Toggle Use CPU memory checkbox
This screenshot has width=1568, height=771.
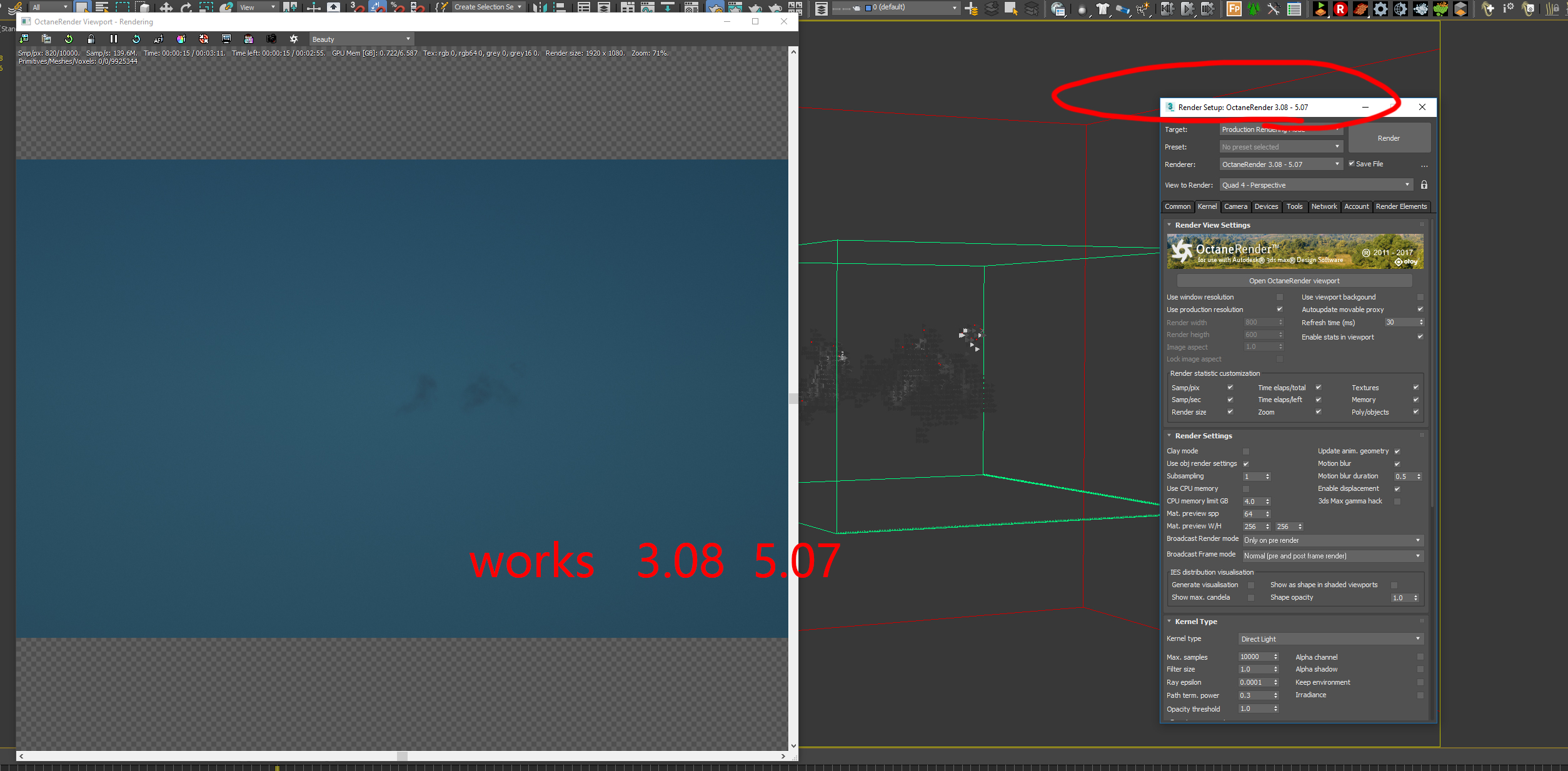point(1245,488)
